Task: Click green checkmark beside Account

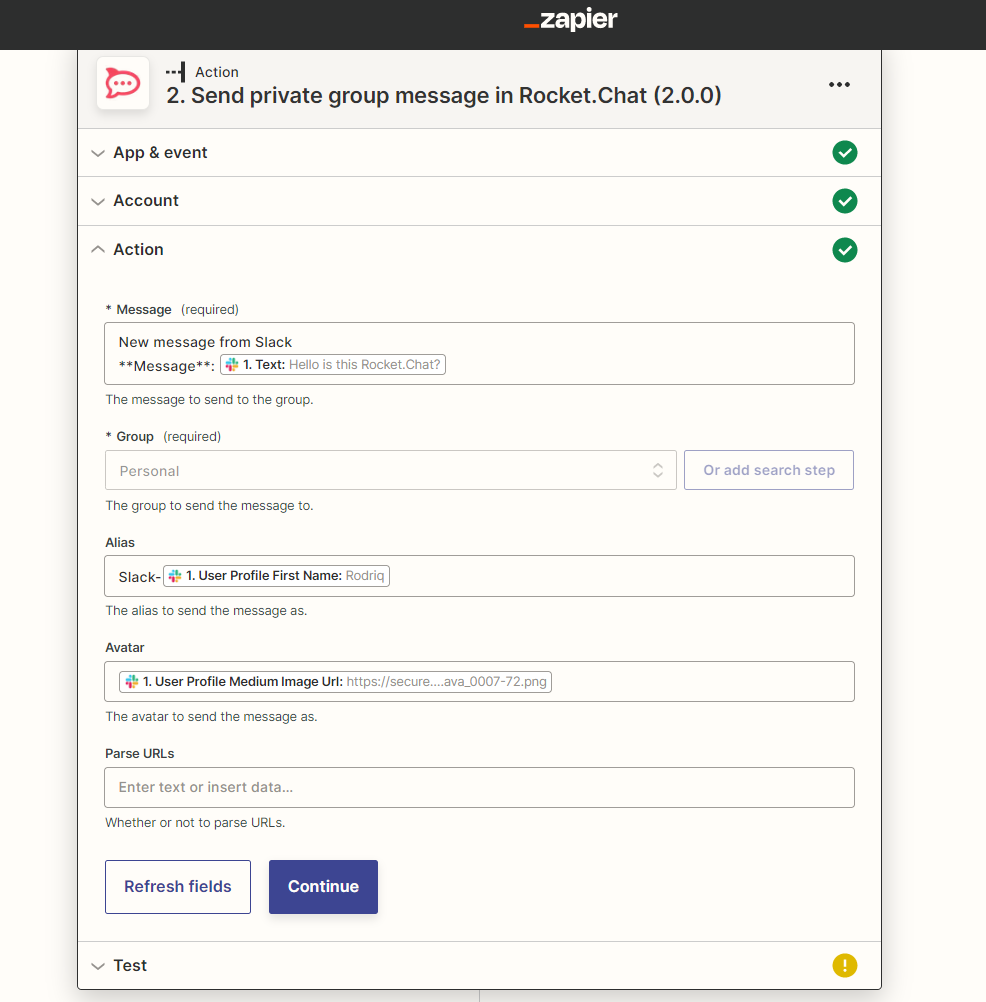Action: tap(845, 201)
